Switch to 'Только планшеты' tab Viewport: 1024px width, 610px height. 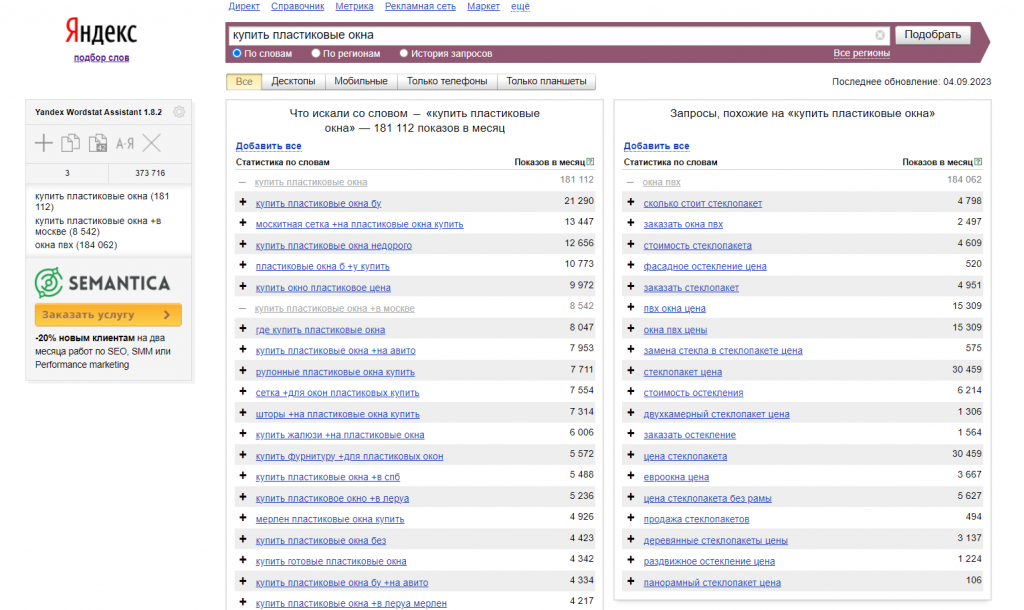546,81
